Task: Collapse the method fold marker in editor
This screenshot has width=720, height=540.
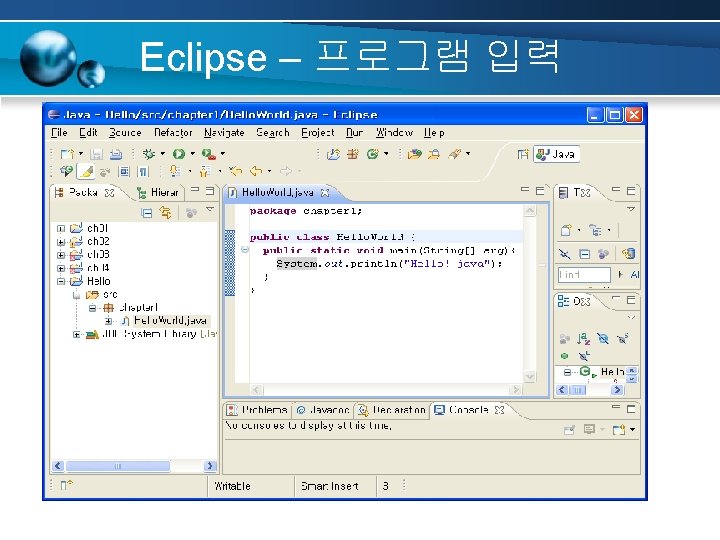Action: pos(245,250)
